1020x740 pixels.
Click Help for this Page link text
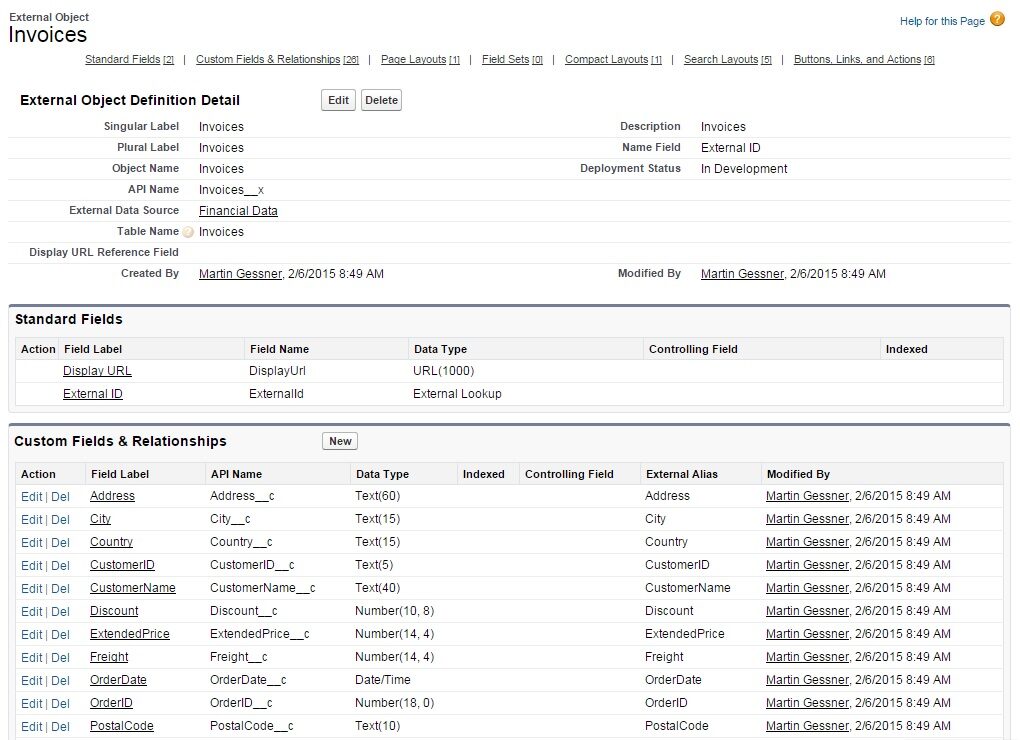[942, 22]
